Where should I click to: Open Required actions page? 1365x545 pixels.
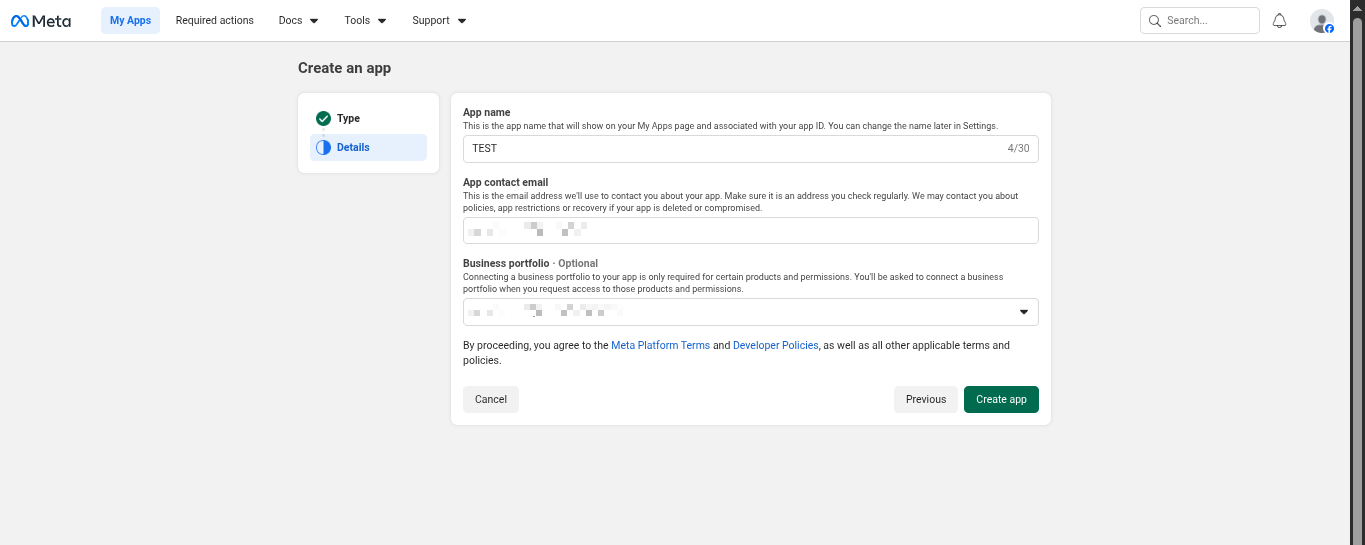point(214,21)
